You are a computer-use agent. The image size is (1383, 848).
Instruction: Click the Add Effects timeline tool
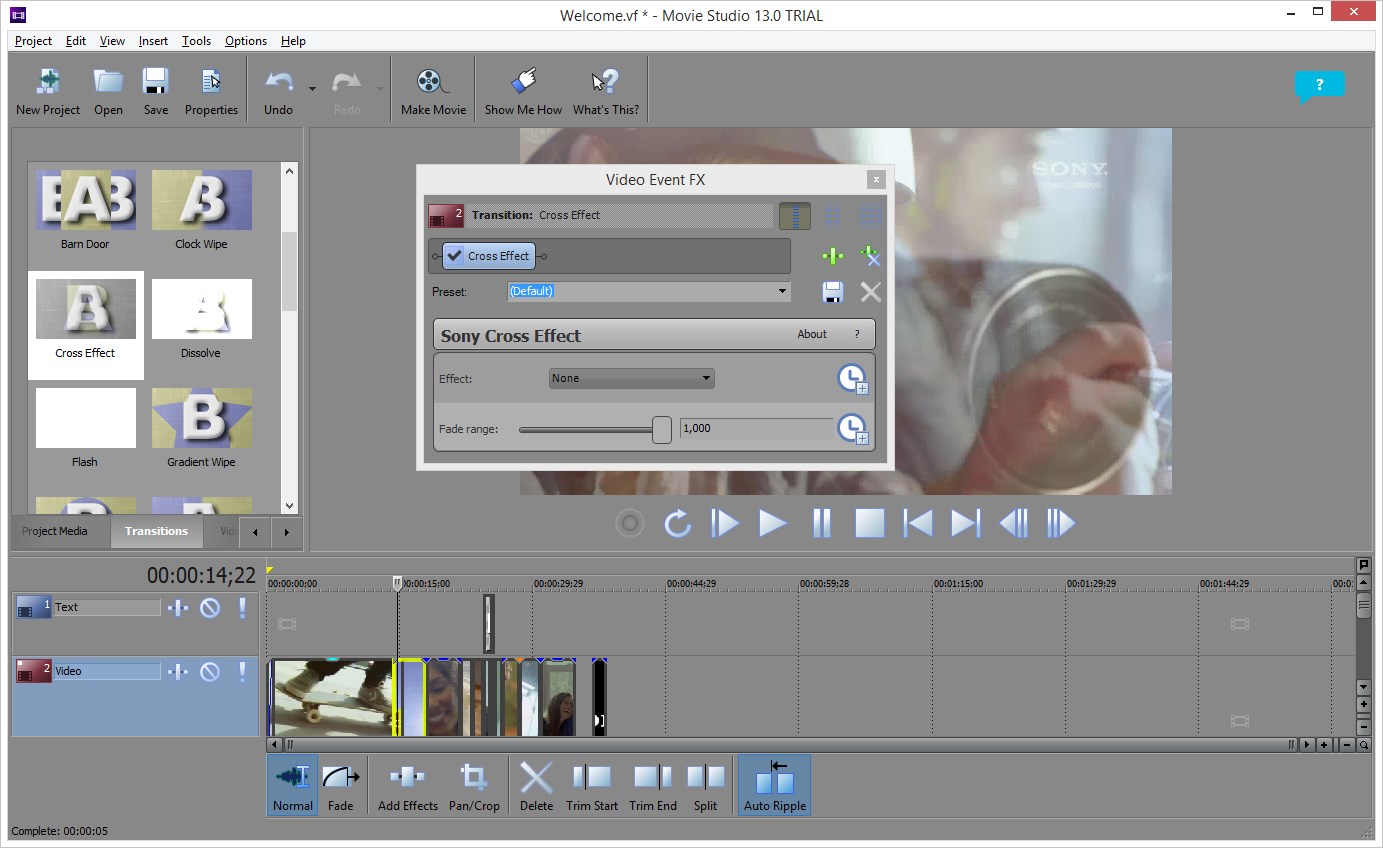pos(408,785)
